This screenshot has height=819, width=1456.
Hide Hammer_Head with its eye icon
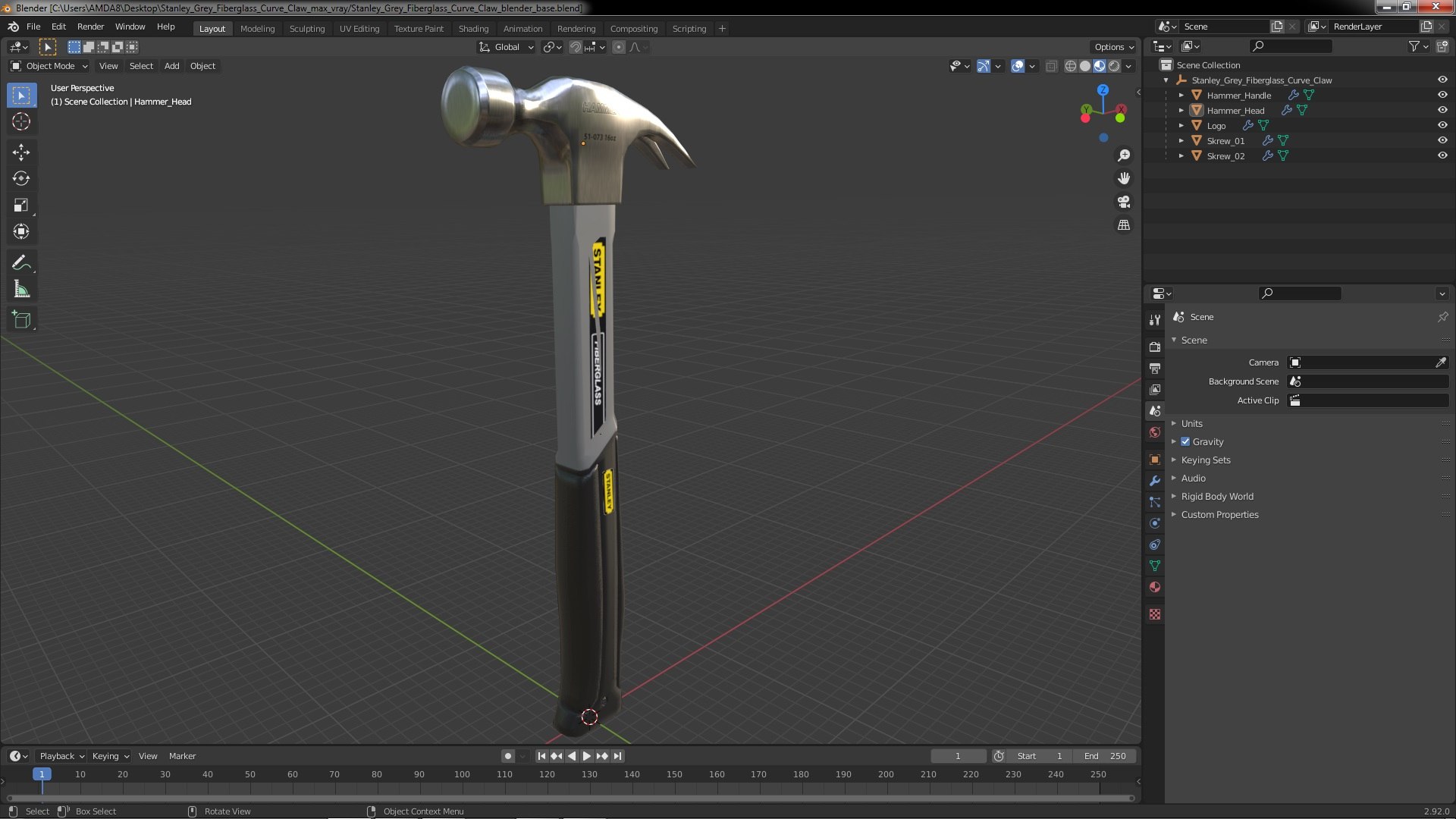[x=1442, y=110]
